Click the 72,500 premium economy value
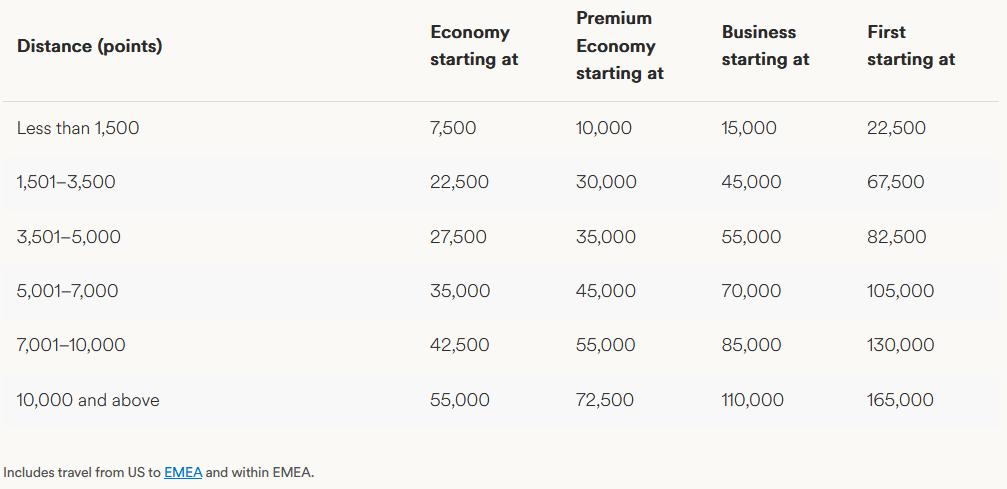The image size is (1007, 489). [605, 400]
